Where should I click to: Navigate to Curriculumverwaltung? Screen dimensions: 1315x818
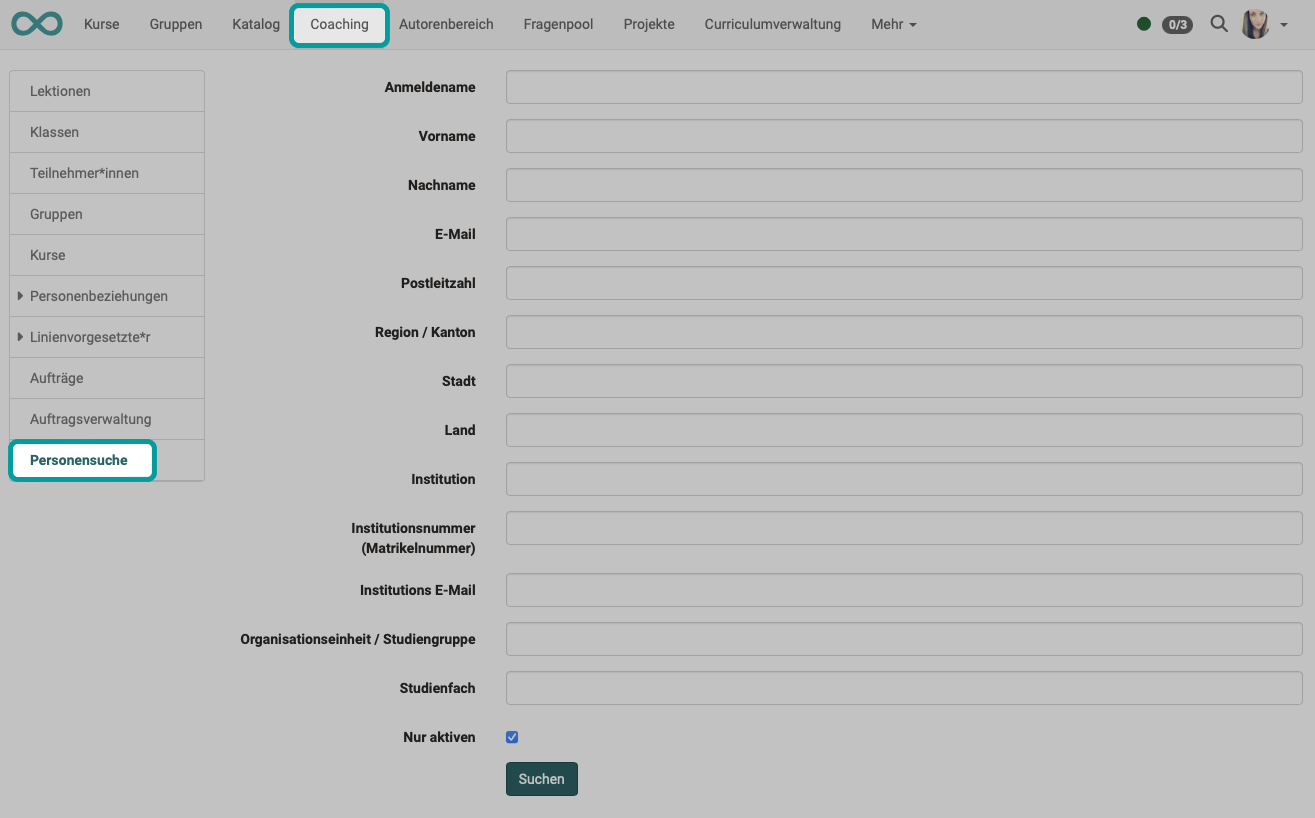point(772,23)
